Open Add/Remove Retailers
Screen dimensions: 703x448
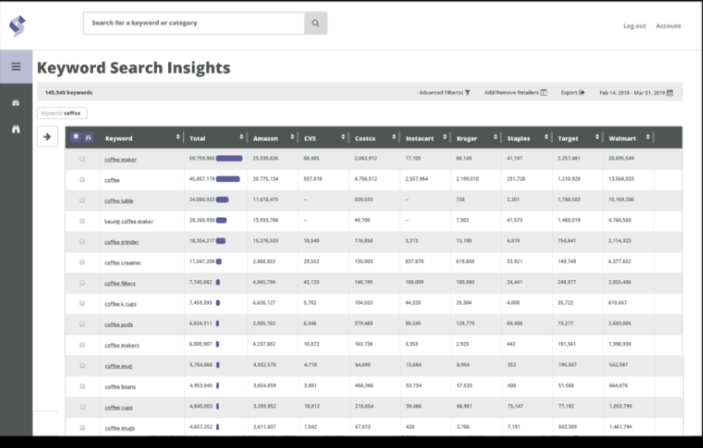pyautogui.click(x=516, y=92)
